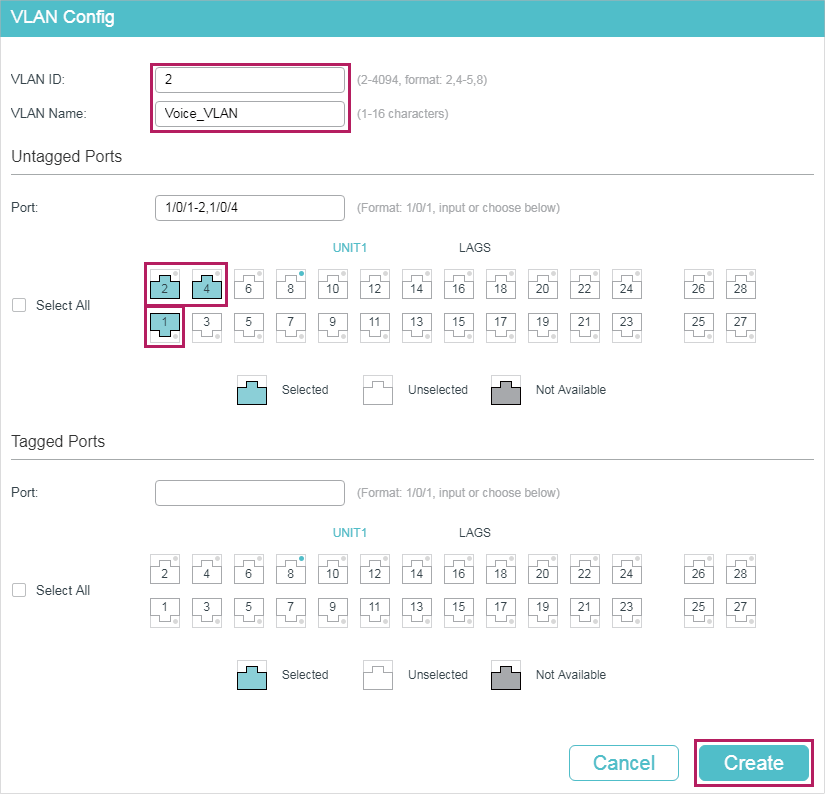Deselect port 1 in Untagged Ports
This screenshot has width=825, height=794.
(165, 327)
